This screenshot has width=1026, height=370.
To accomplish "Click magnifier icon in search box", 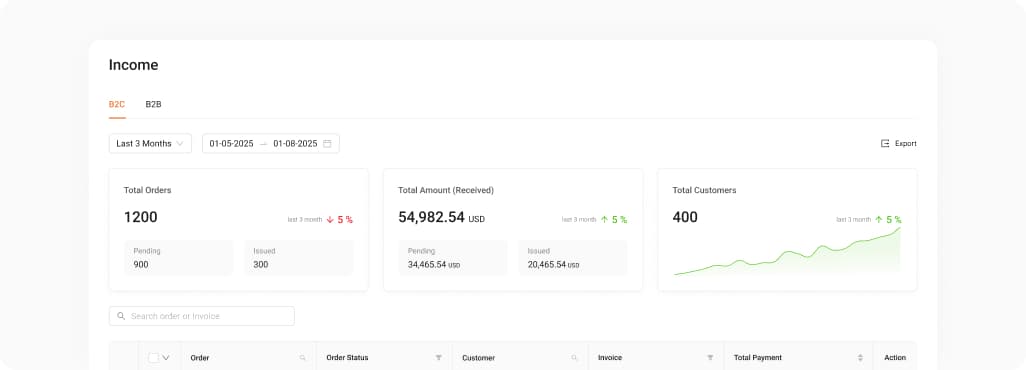I will (121, 316).
